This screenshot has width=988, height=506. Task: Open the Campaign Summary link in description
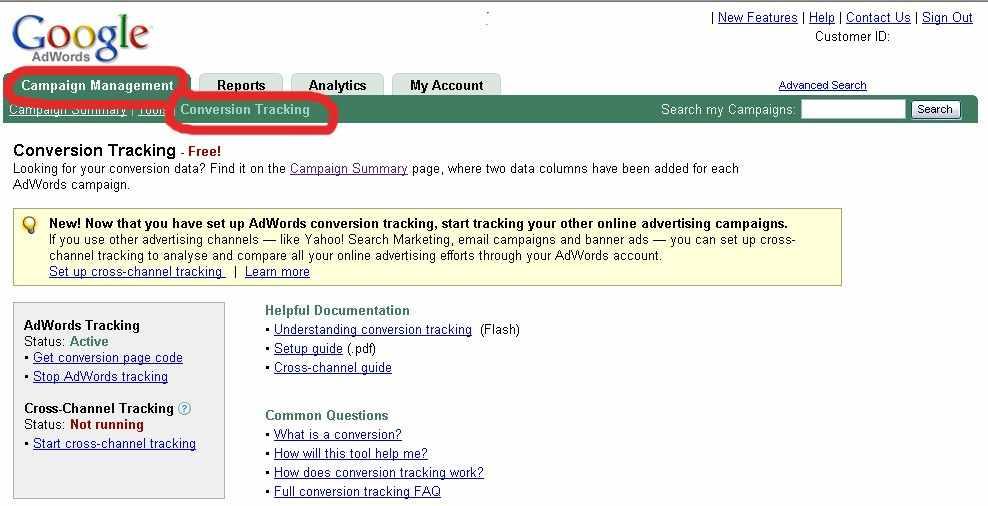348,168
